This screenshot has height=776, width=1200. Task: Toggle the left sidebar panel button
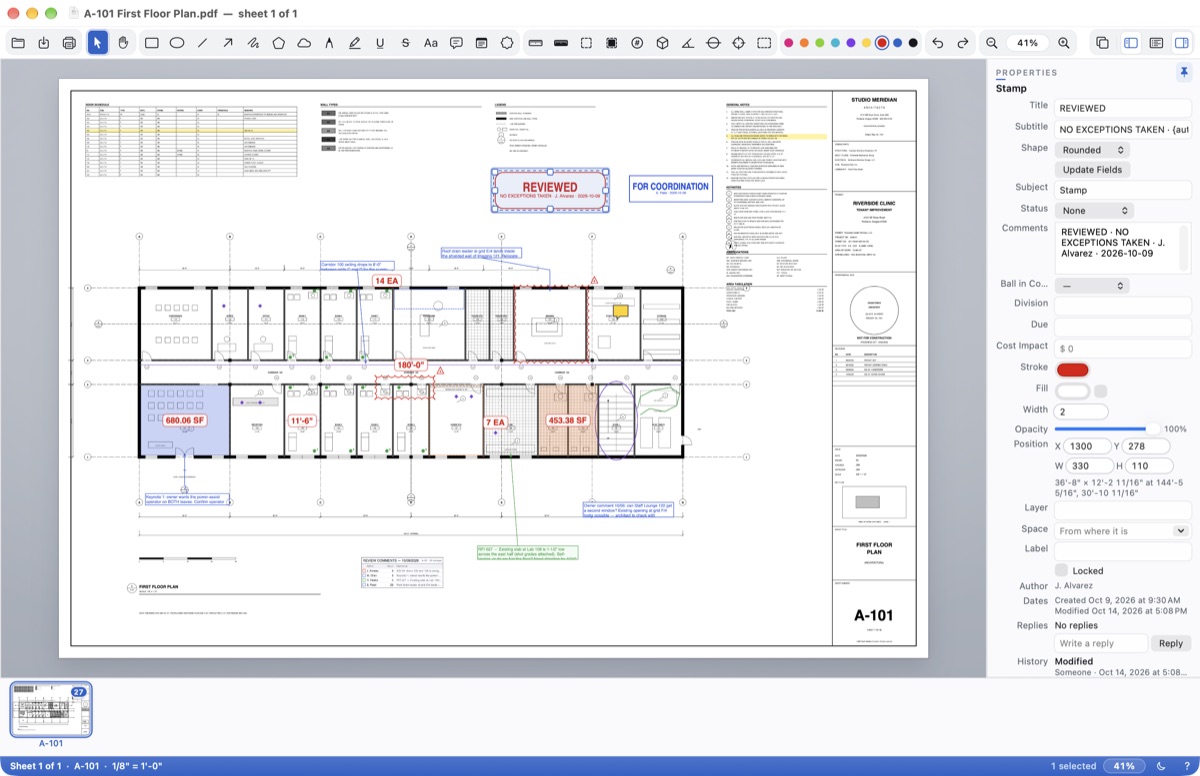[x=1131, y=43]
